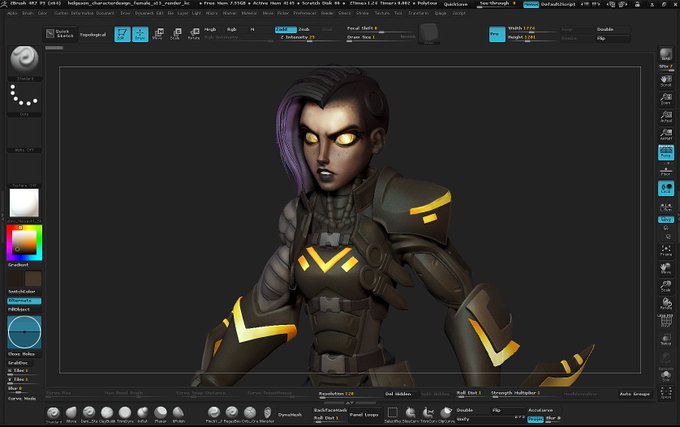
Task: Click the Actual size icon
Action: pyautogui.click(x=666, y=116)
